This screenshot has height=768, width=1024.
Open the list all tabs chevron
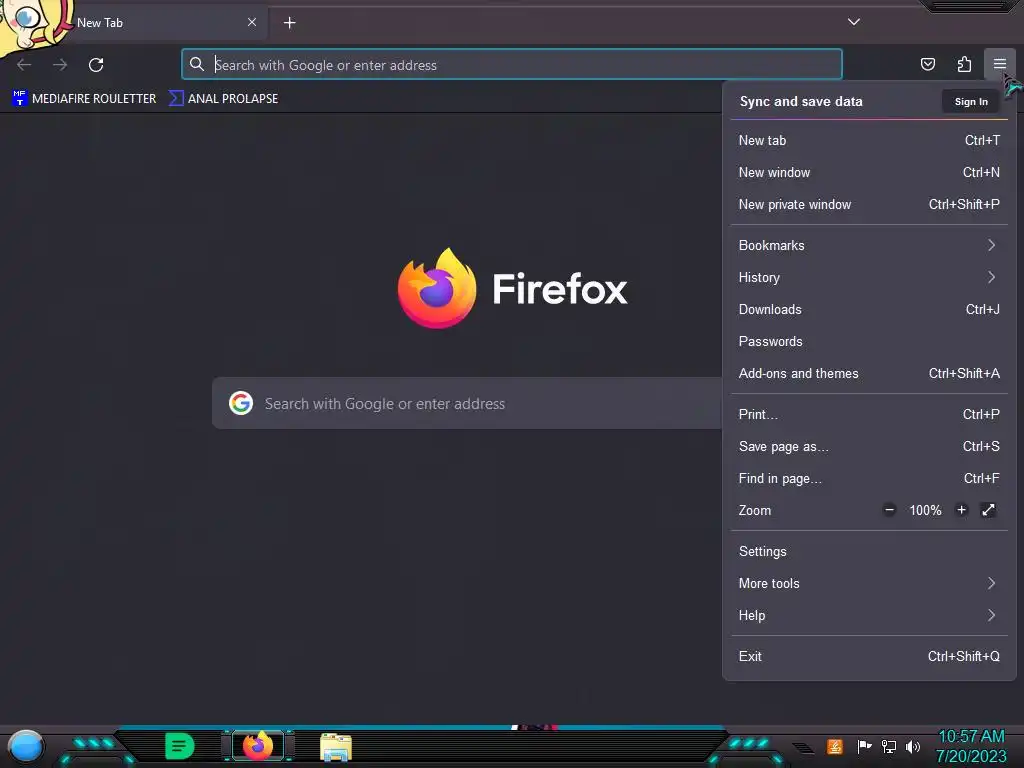point(854,22)
